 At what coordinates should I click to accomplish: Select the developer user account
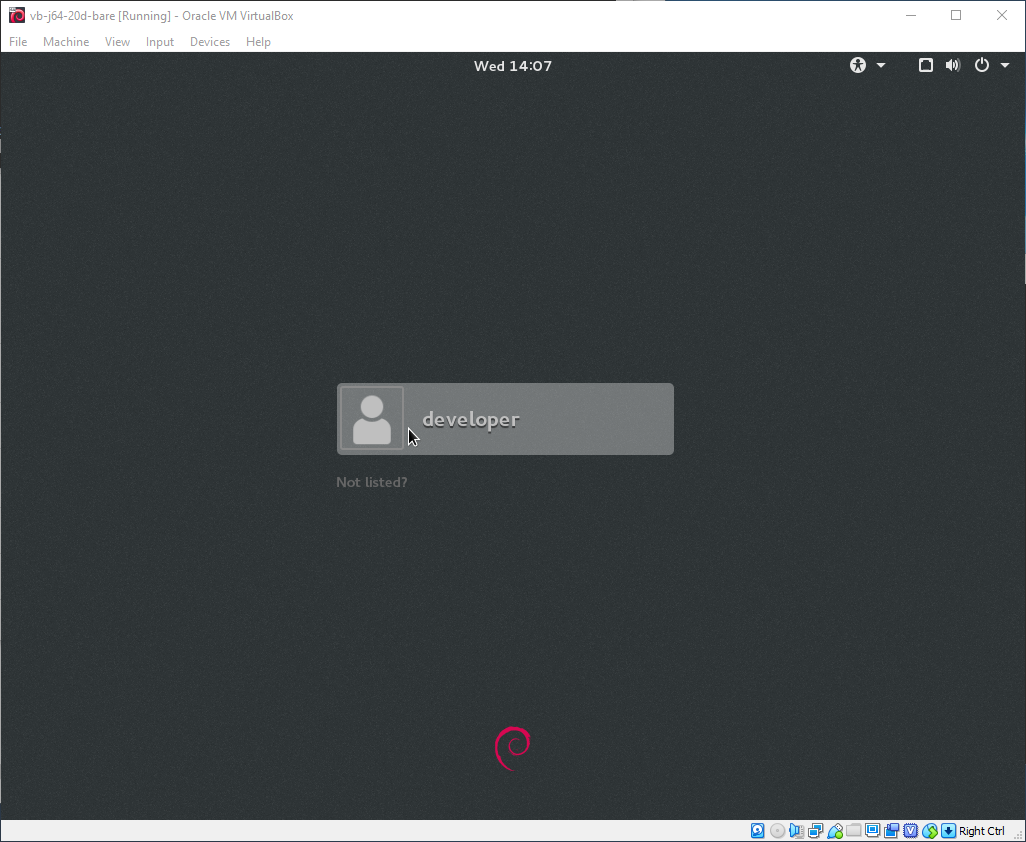(x=505, y=419)
